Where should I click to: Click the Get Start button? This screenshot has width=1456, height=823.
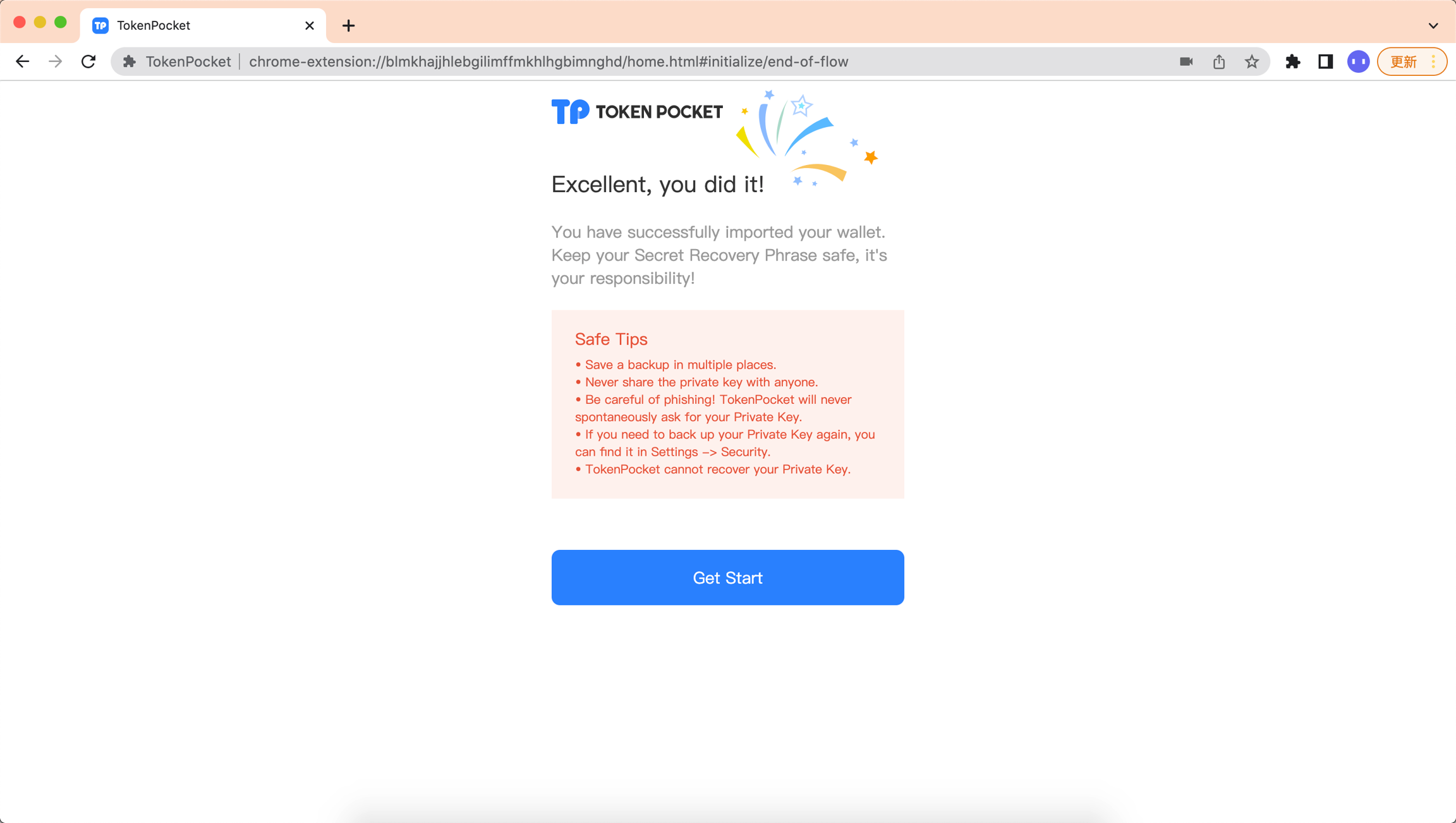coord(727,577)
